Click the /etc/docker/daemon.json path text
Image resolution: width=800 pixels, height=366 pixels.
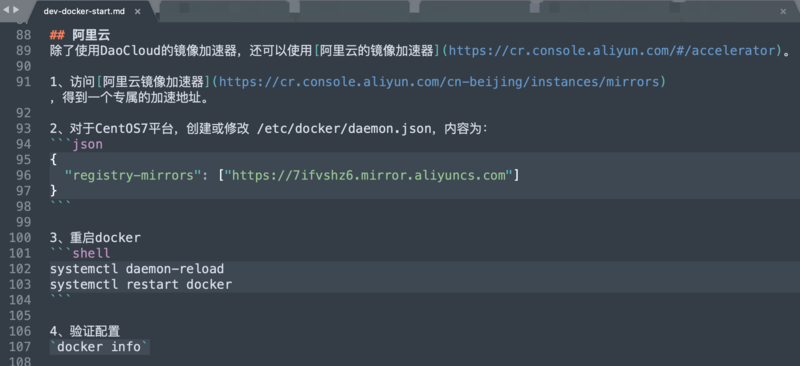[344, 129]
